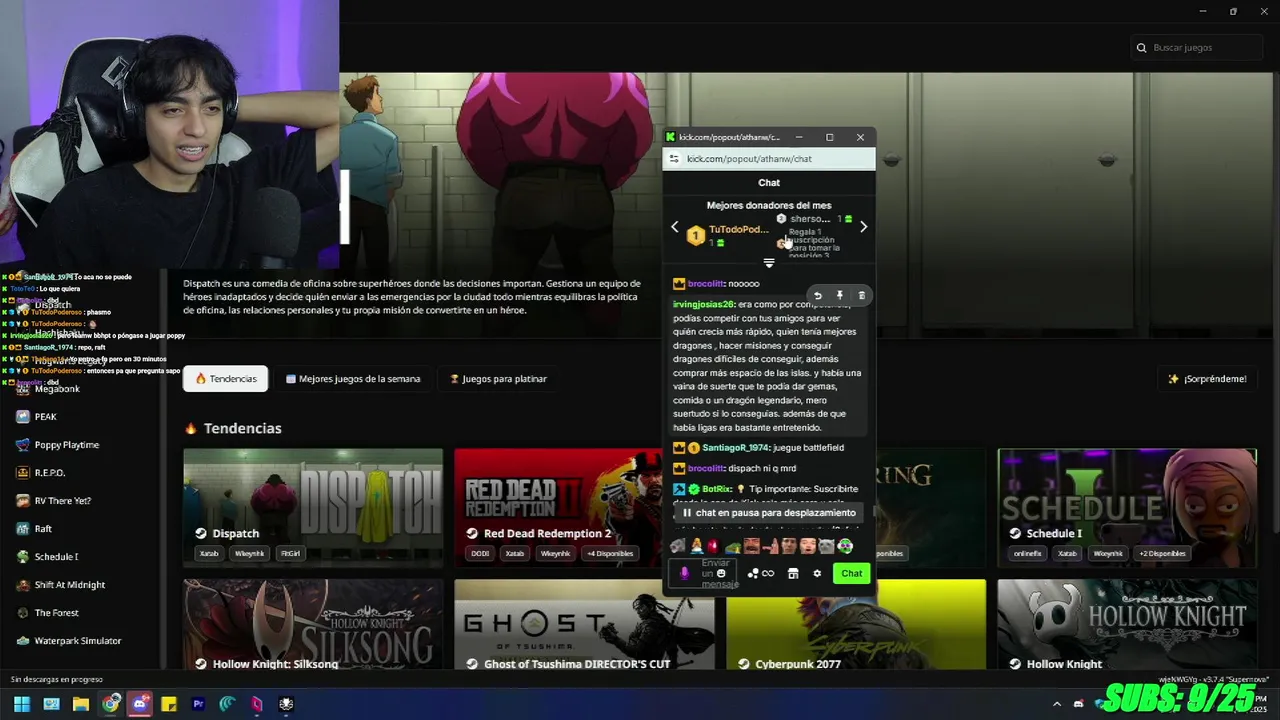Expand +4 Disponibles under Red Dead Redemption 2
This screenshot has height=720, width=1280.
coord(610,553)
